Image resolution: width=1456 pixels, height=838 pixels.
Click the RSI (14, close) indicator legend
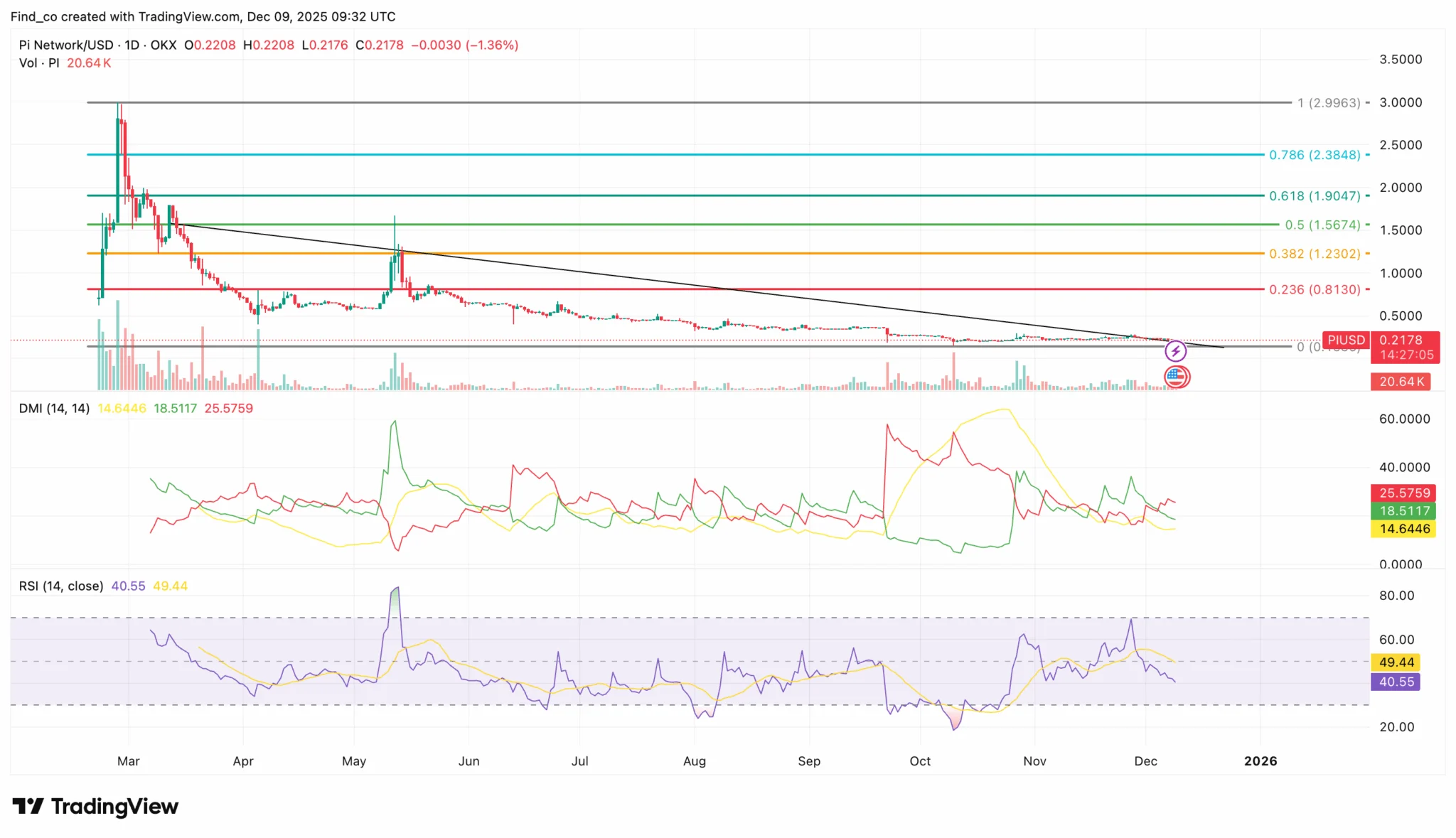tap(61, 586)
